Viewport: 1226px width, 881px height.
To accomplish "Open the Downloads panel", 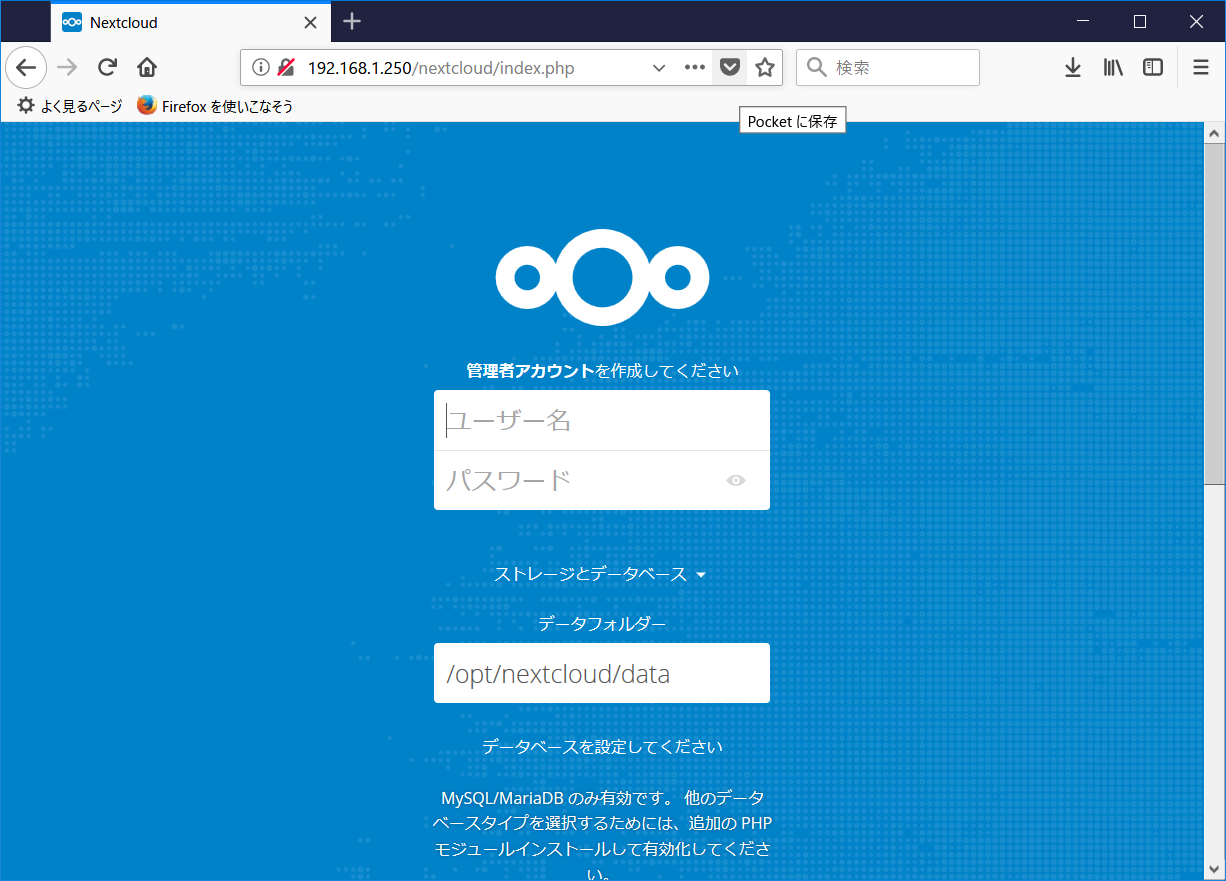I will 1073,67.
